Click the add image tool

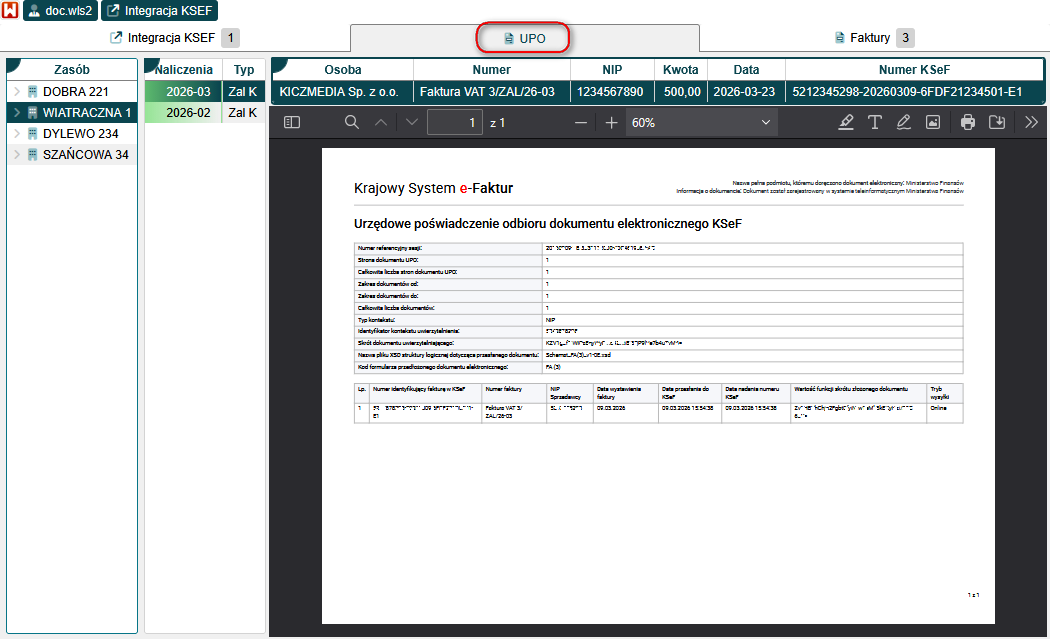(x=933, y=122)
